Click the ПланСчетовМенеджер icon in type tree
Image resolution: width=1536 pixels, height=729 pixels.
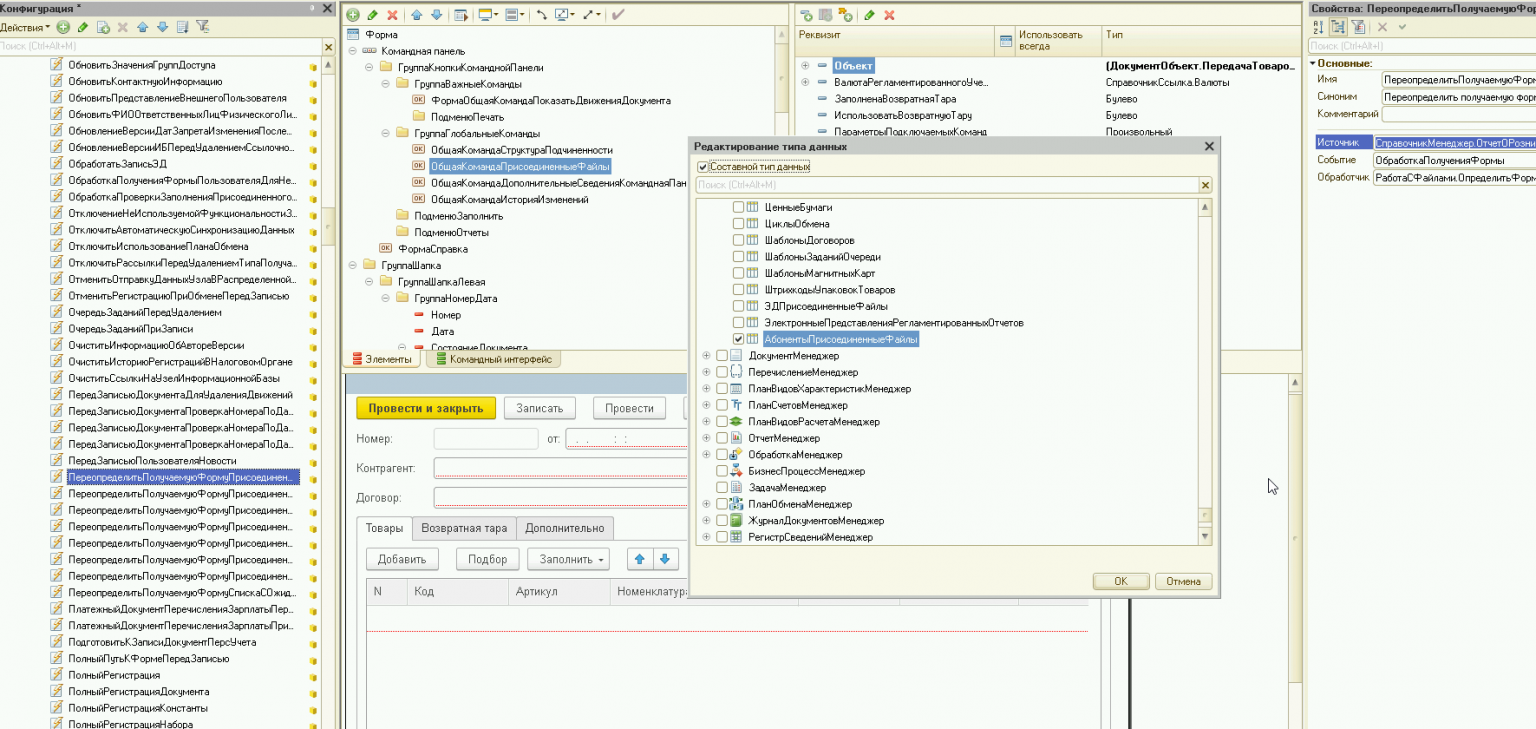(x=736, y=405)
